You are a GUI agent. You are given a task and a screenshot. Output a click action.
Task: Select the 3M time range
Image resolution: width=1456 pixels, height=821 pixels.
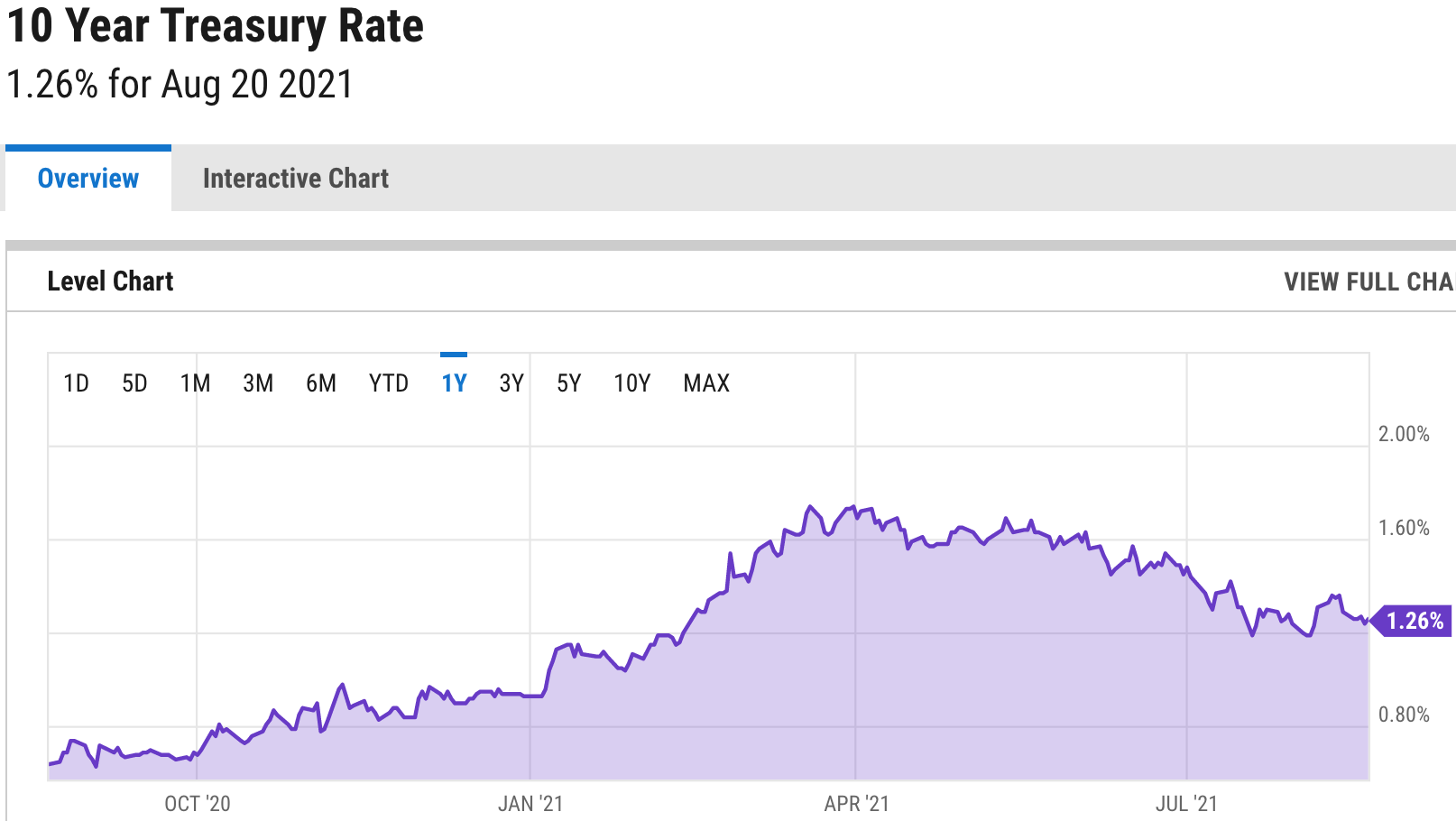(x=258, y=383)
